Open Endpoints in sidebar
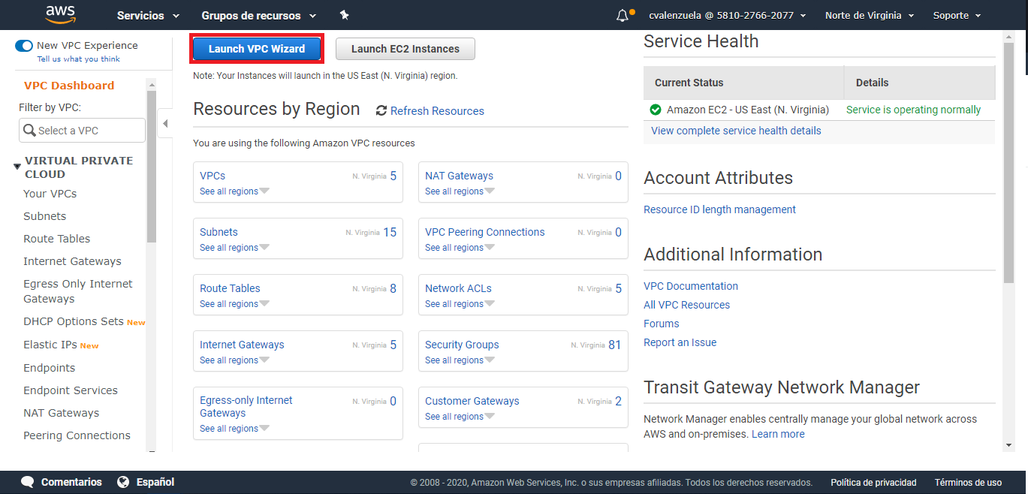This screenshot has width=1028, height=494. click(49, 367)
